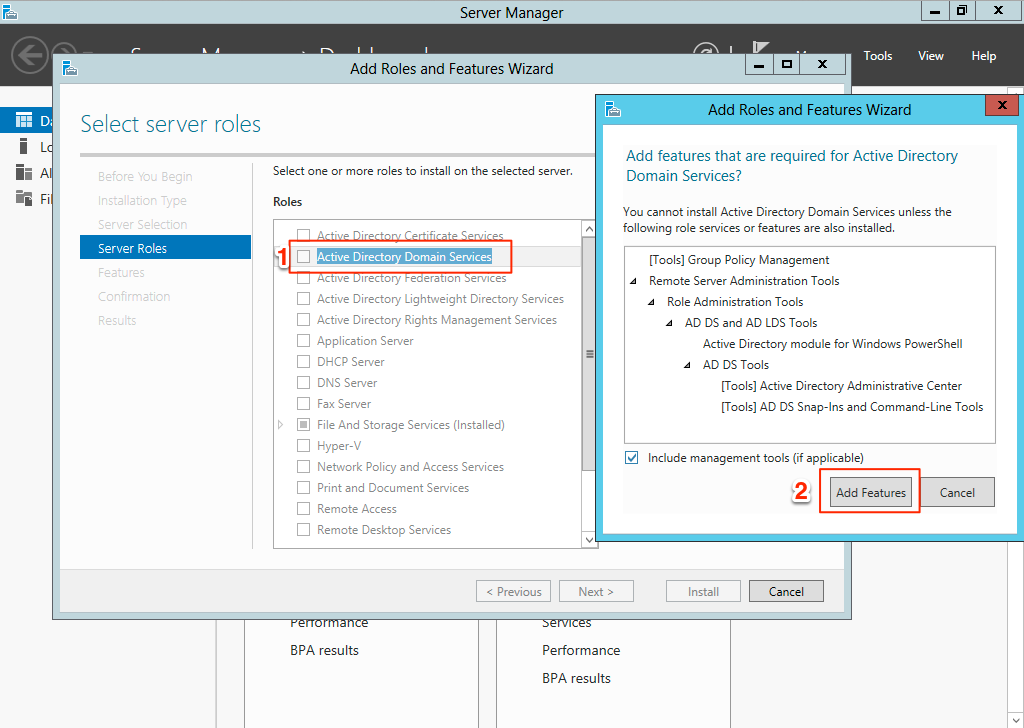The height and width of the screenshot is (728, 1024).
Task: Cancel the Select server roles wizard
Action: (x=786, y=592)
